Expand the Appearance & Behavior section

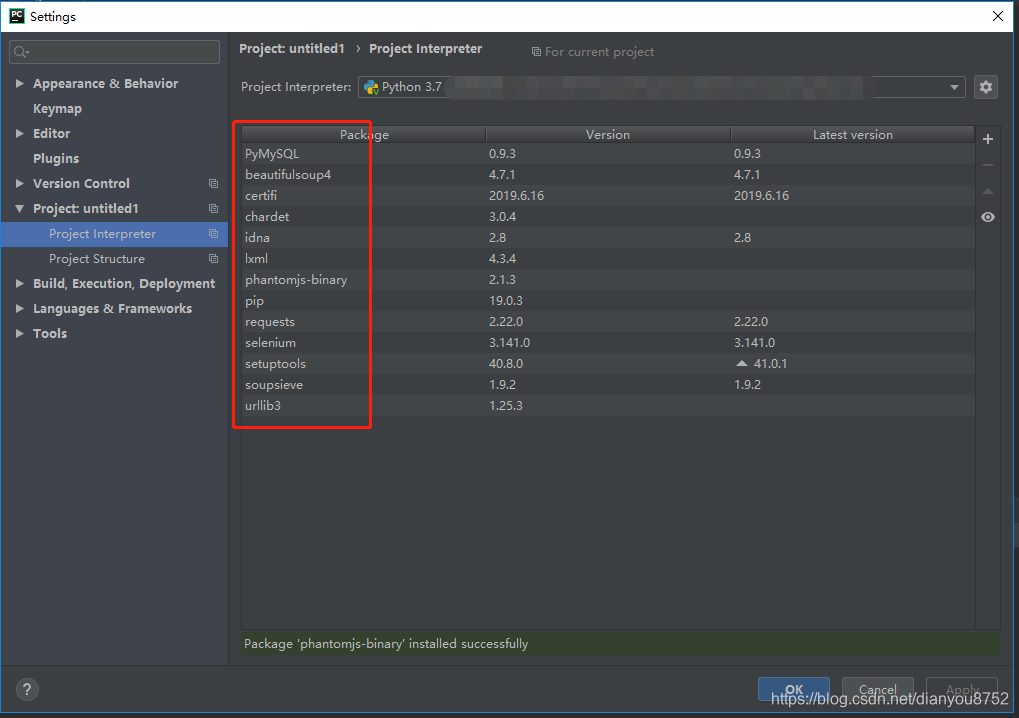[19, 84]
